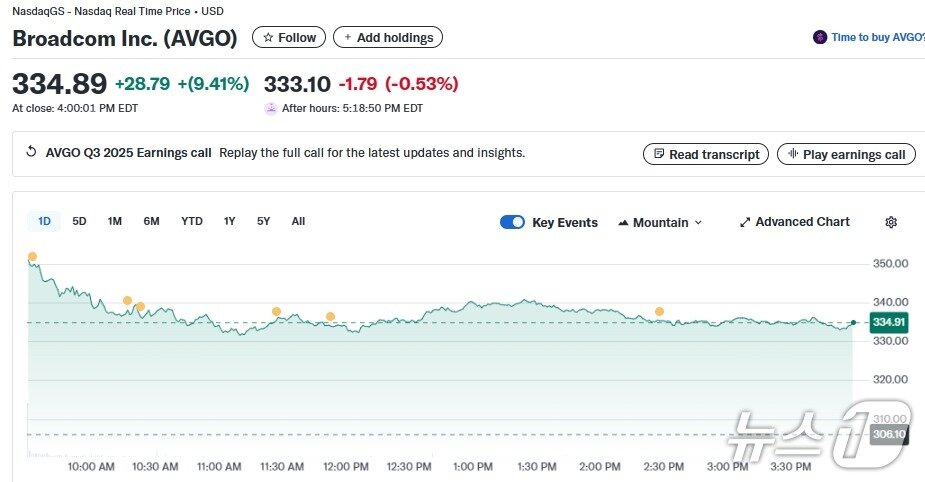The width and height of the screenshot is (925, 482).
Task: Click the key event marker near 2:30 PM
Action: (659, 312)
